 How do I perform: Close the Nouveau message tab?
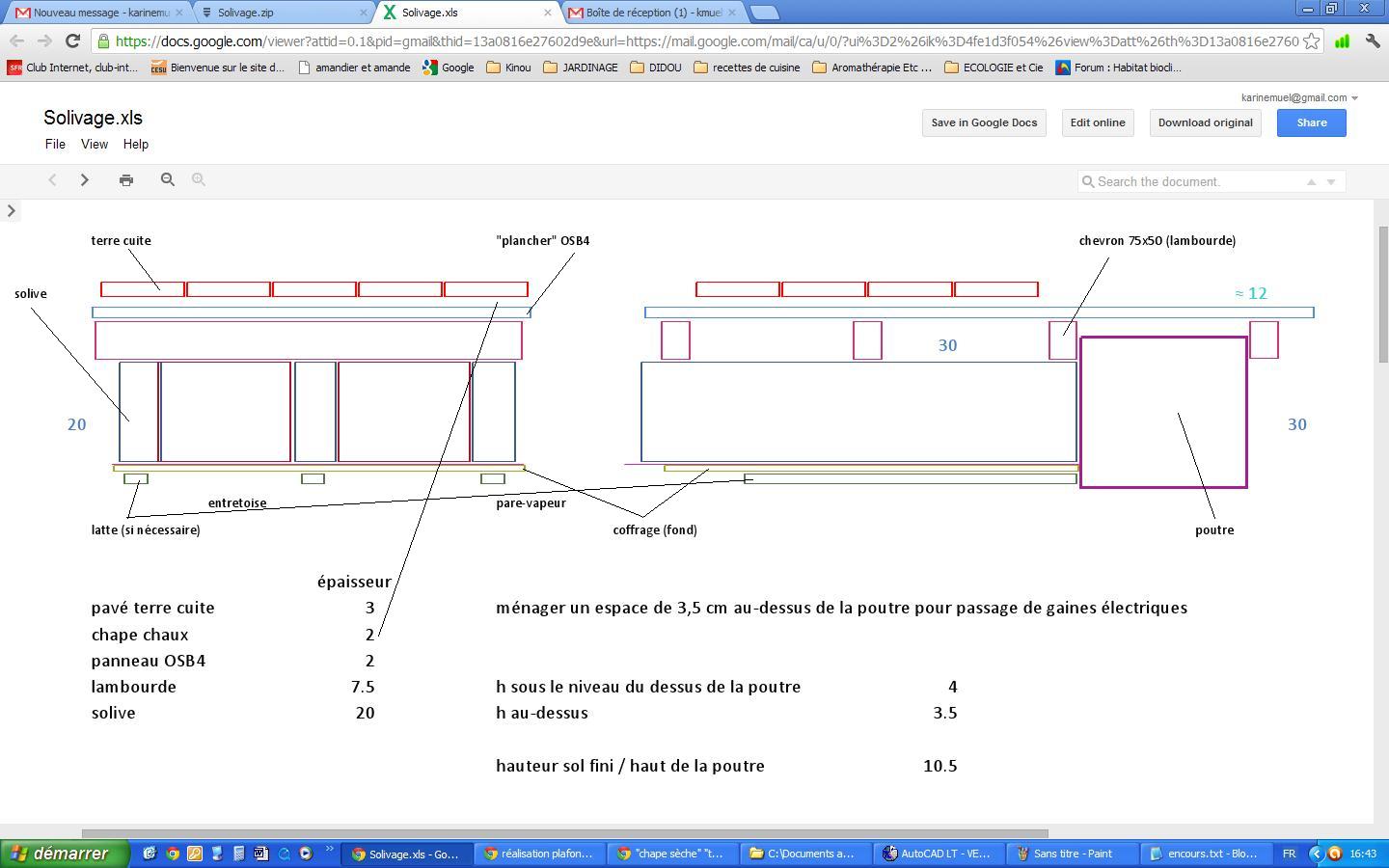179,13
